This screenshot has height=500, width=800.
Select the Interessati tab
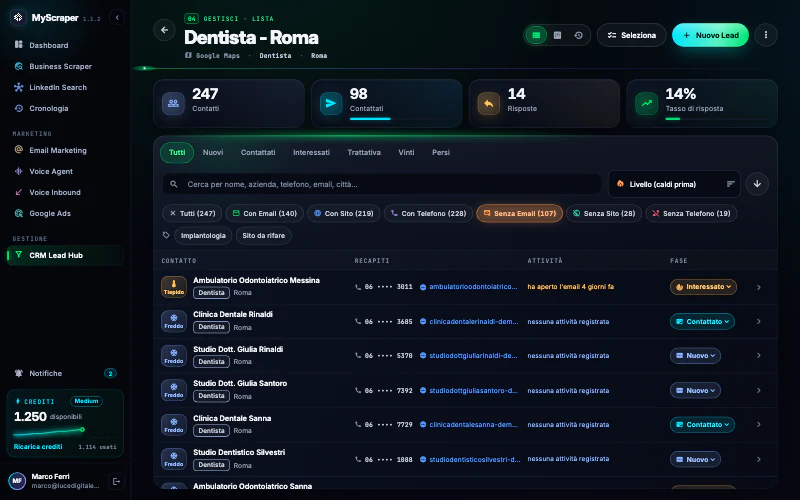pos(311,153)
